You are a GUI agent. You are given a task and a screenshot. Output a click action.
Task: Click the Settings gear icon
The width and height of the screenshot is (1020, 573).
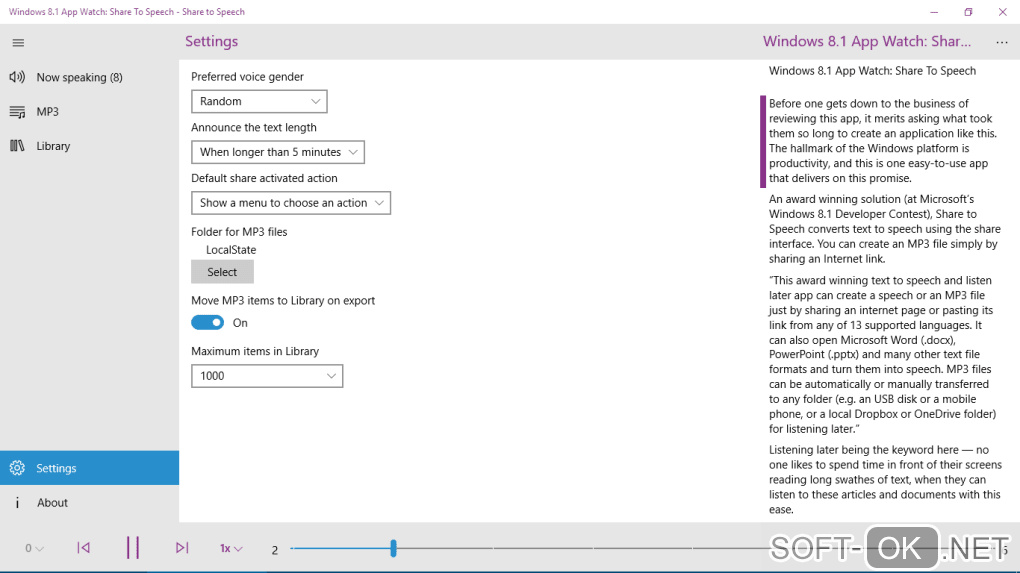(17, 468)
